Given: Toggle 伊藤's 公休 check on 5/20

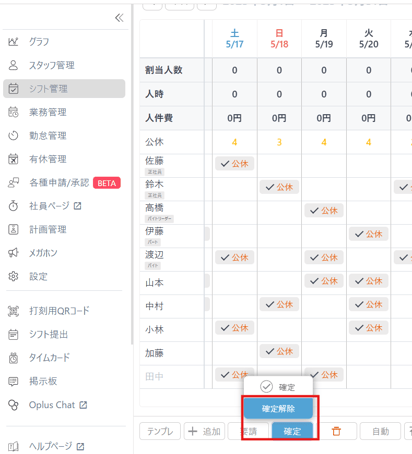Looking at the screenshot, I should click(x=369, y=234).
